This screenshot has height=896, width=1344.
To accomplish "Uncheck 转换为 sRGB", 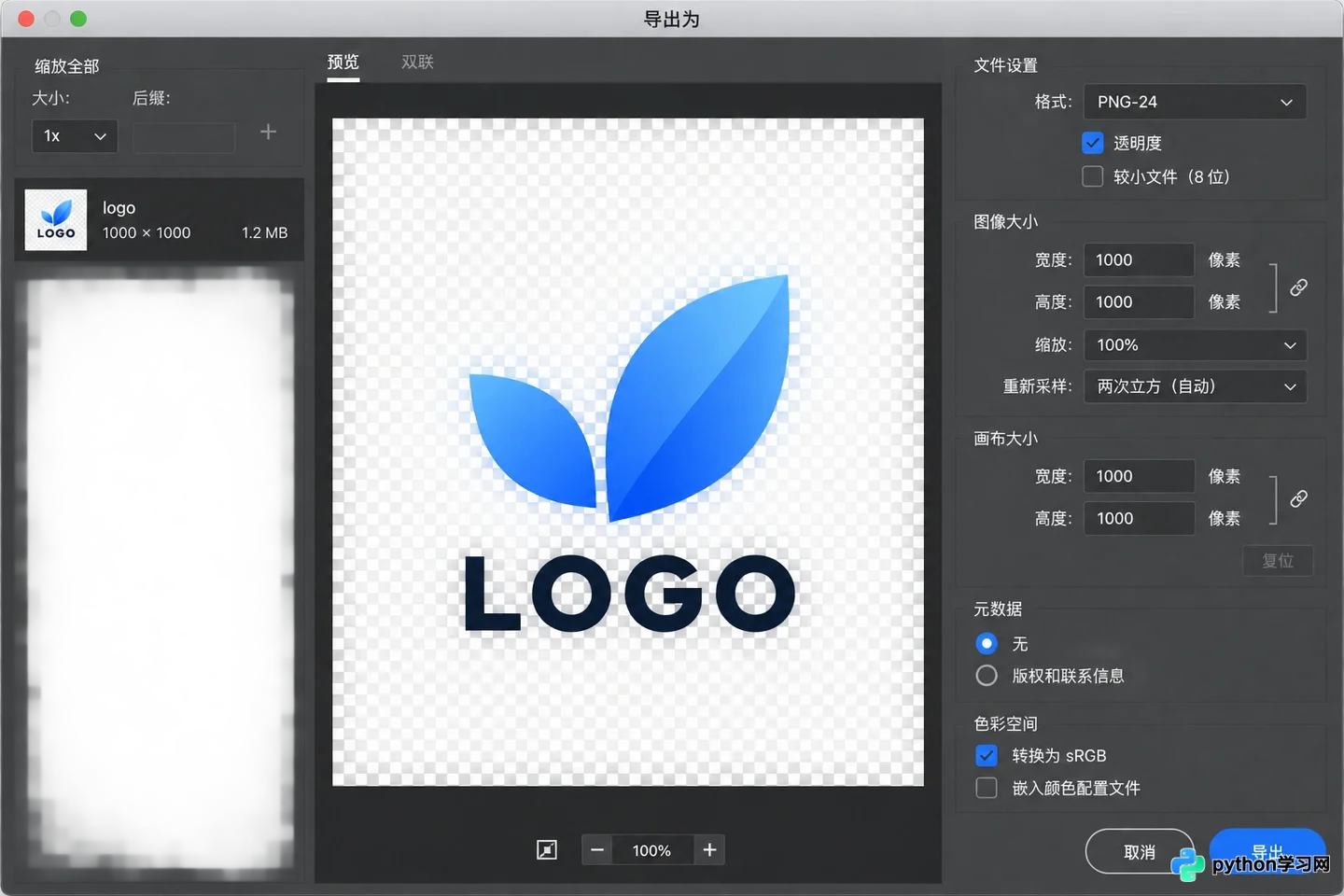I will pos(987,755).
